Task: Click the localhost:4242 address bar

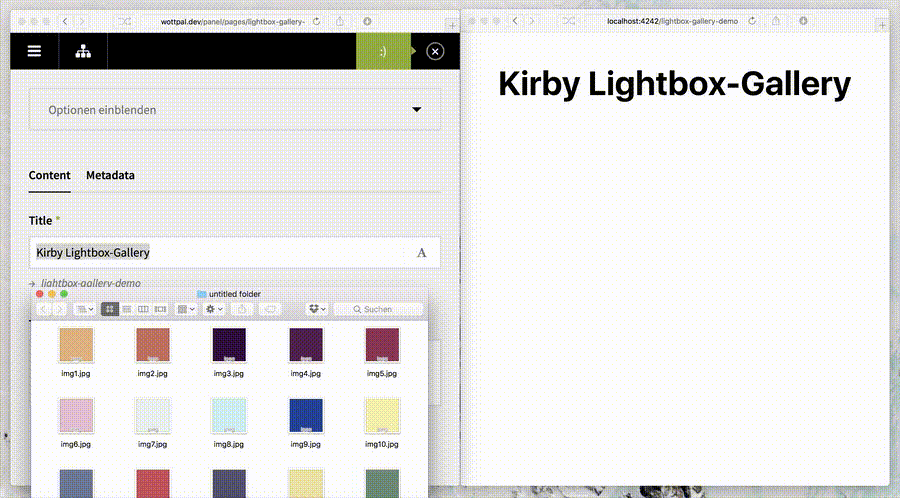Action: tap(673, 21)
